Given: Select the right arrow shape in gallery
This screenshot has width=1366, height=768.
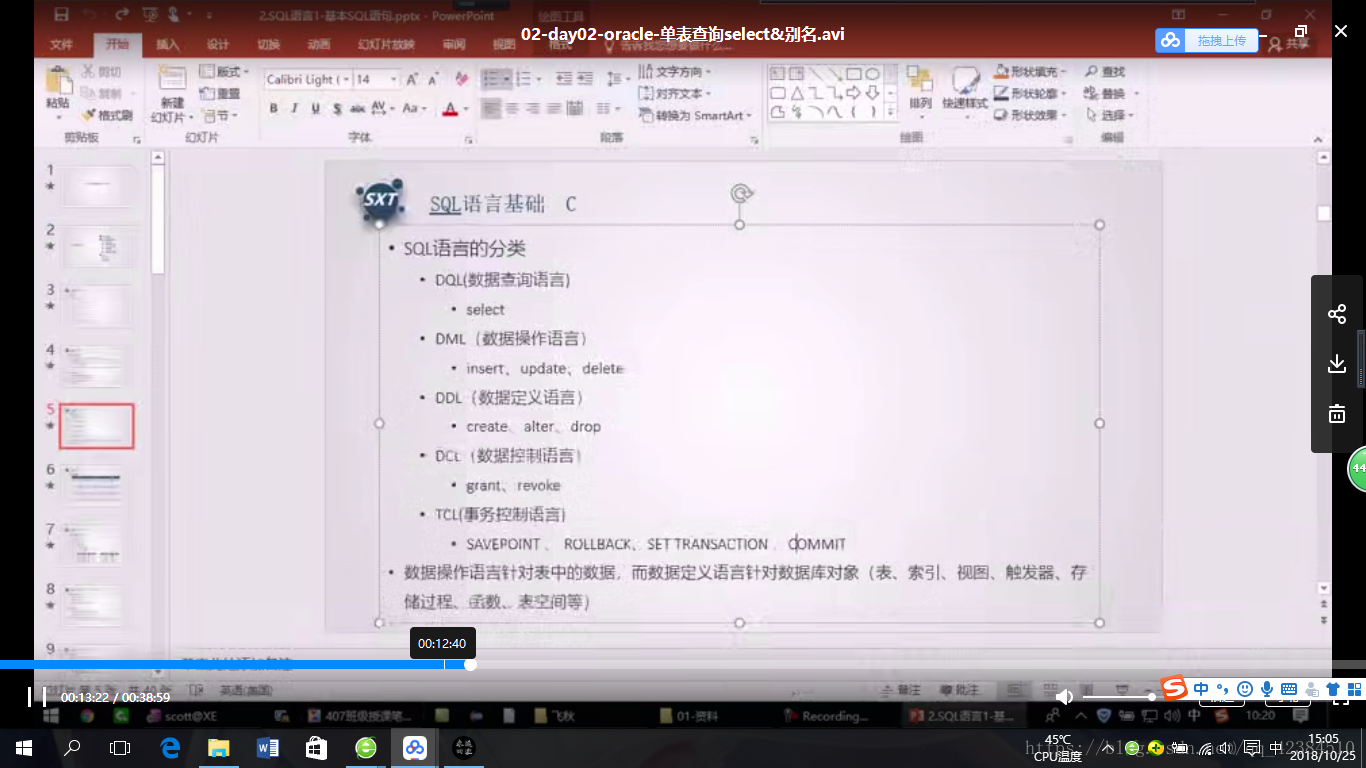Looking at the screenshot, I should pyautogui.click(x=854, y=92).
